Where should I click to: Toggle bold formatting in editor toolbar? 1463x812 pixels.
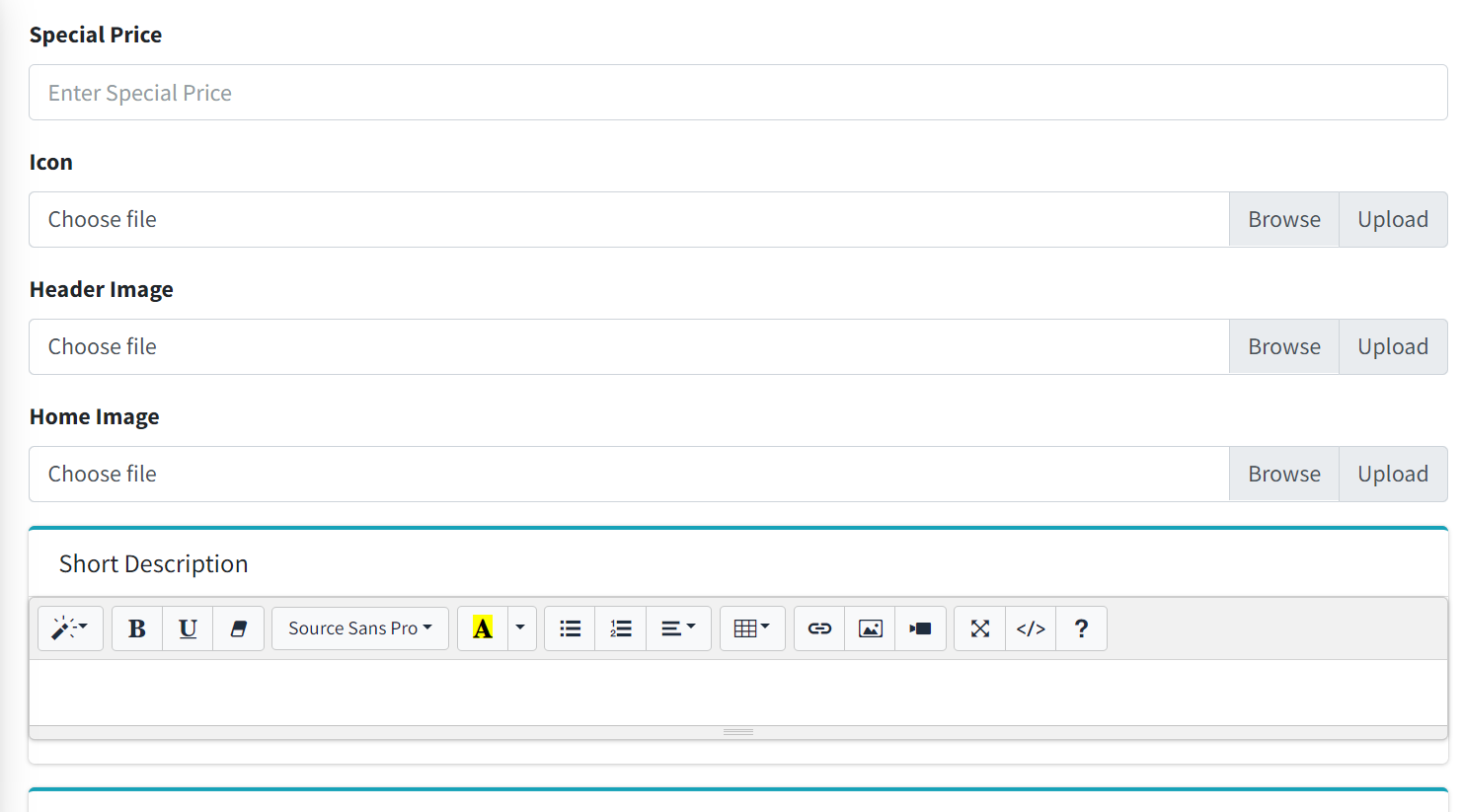point(137,628)
